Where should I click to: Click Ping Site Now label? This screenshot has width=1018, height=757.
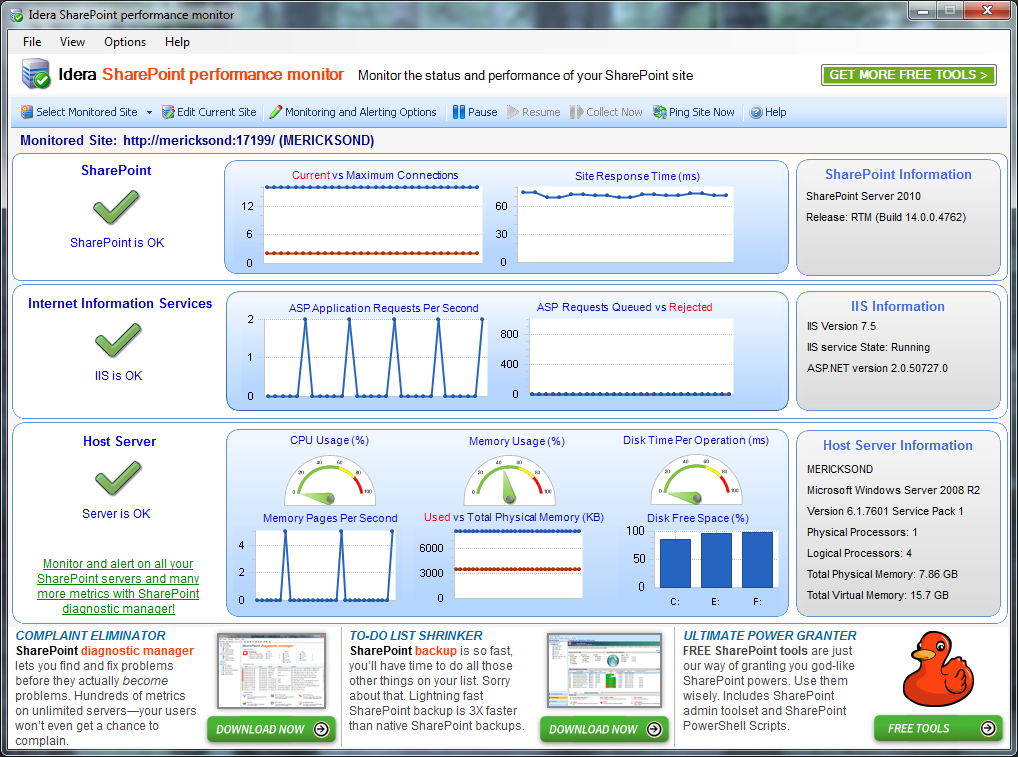pyautogui.click(x=702, y=112)
